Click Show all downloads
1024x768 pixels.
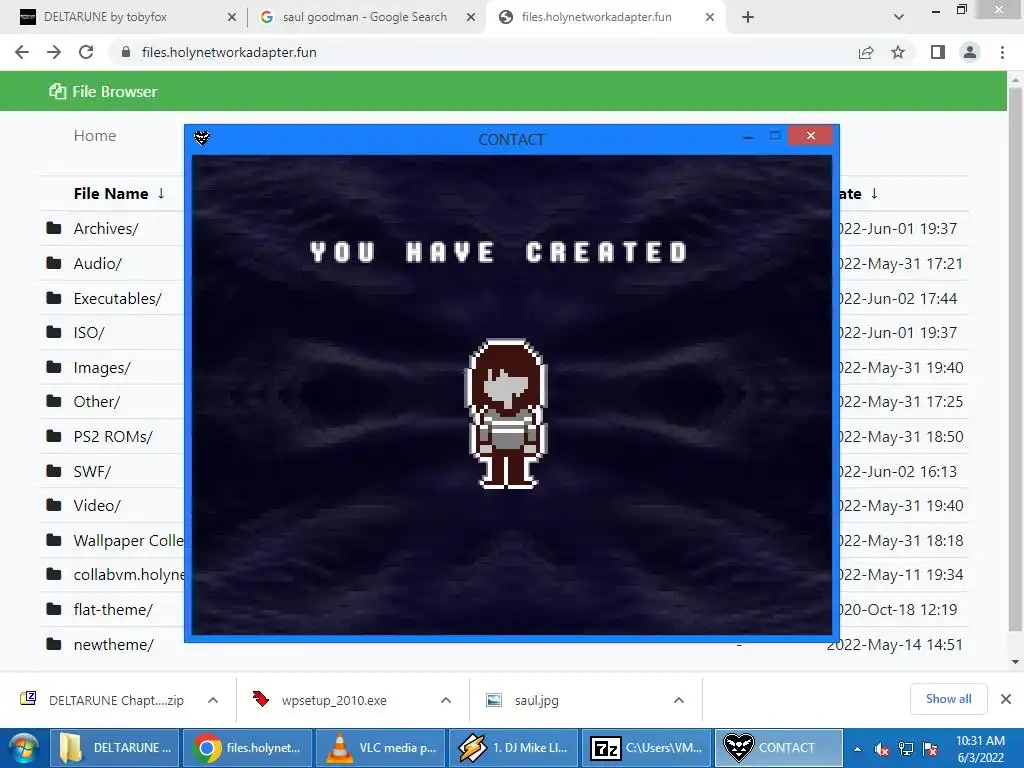[948, 699]
